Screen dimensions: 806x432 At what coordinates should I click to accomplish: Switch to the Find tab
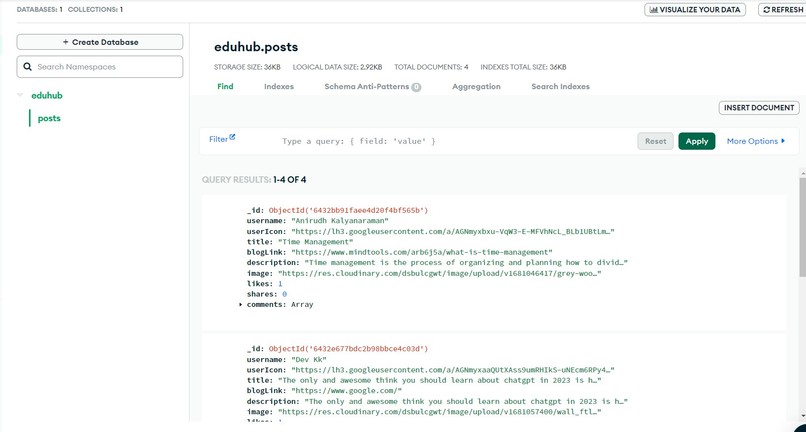[x=225, y=86]
